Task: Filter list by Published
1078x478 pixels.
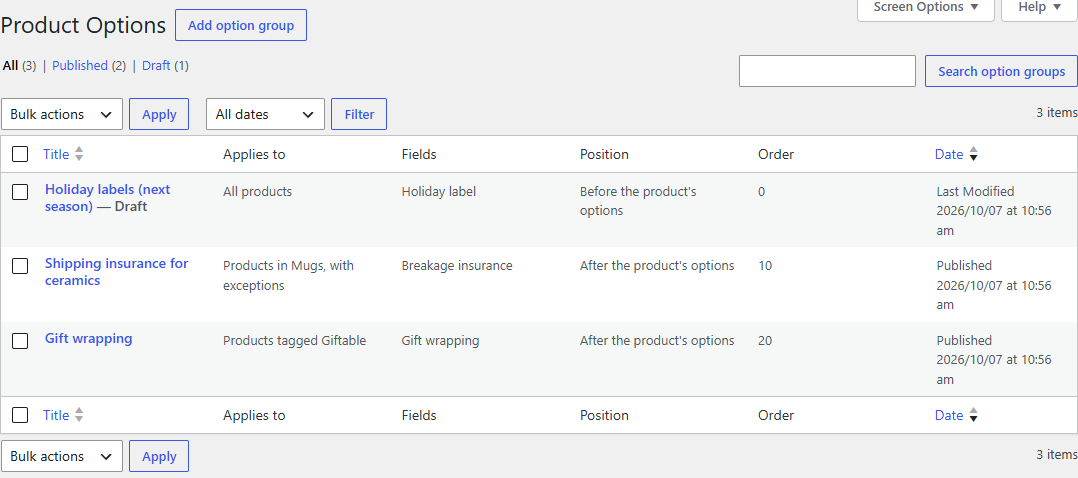Action: click(x=80, y=65)
